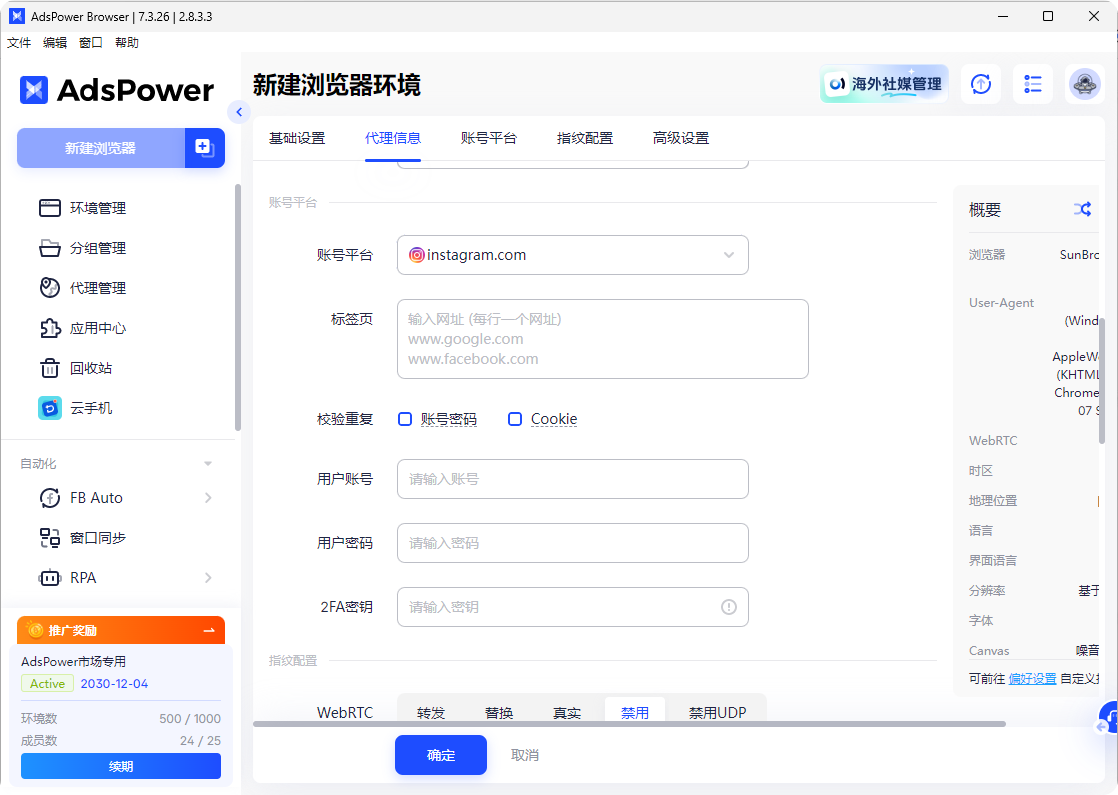Open the 偏好设置 preferences link
Screen dimensions: 1118x795
(1032, 678)
